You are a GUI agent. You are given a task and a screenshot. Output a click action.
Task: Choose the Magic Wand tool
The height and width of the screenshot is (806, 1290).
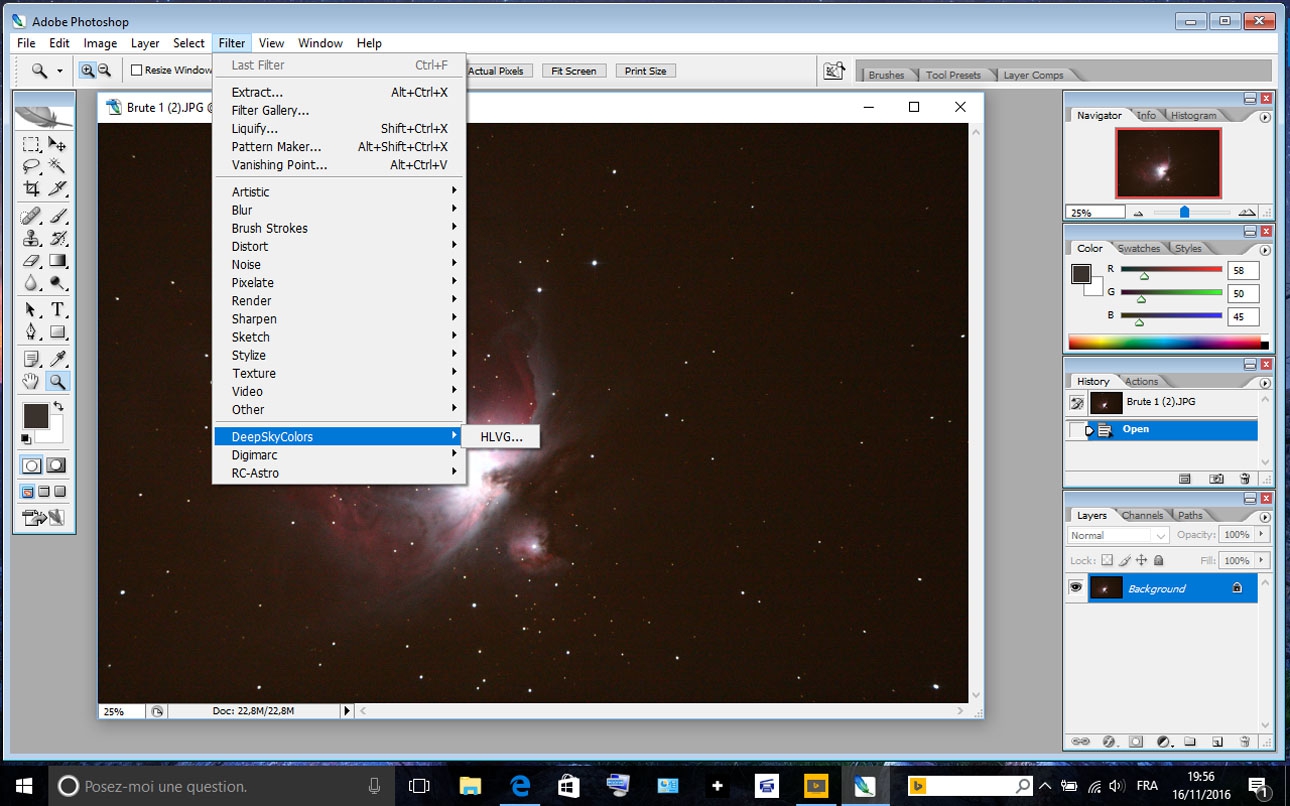tap(58, 167)
